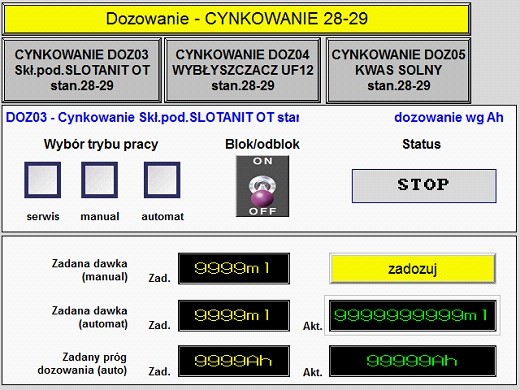The width and height of the screenshot is (520, 390).
Task: Click the Wybór trybu pracy heading
Action: [101, 144]
